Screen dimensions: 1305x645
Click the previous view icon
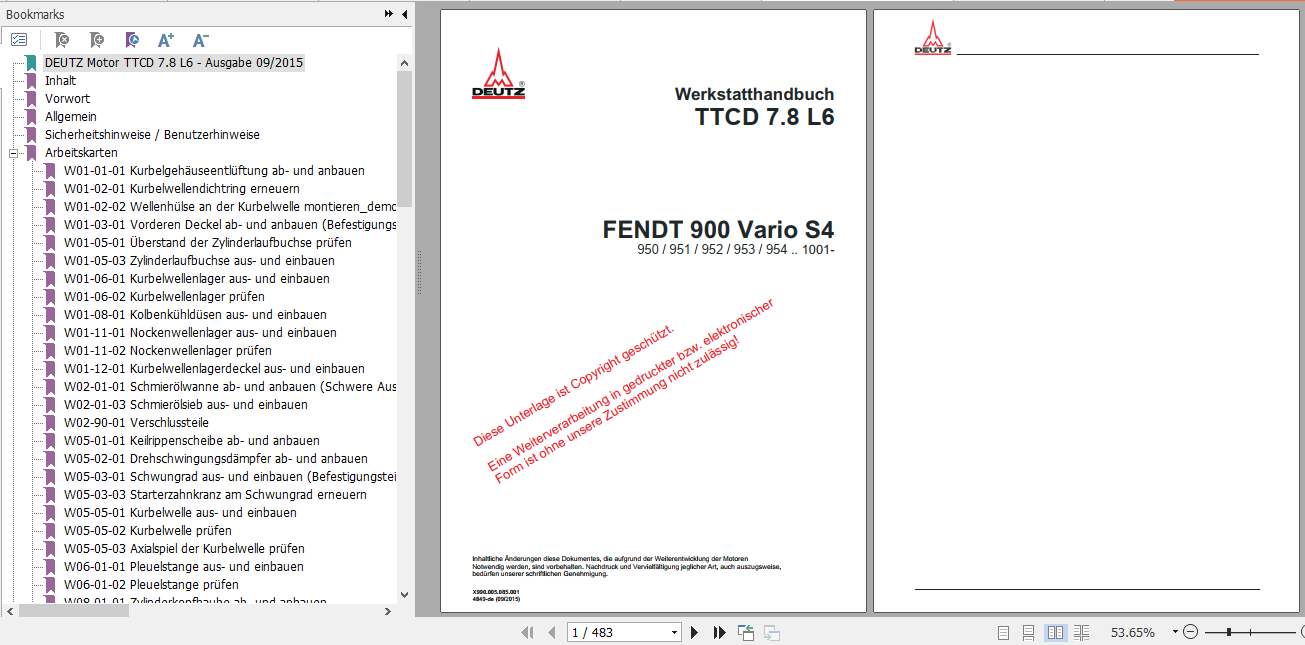746,632
